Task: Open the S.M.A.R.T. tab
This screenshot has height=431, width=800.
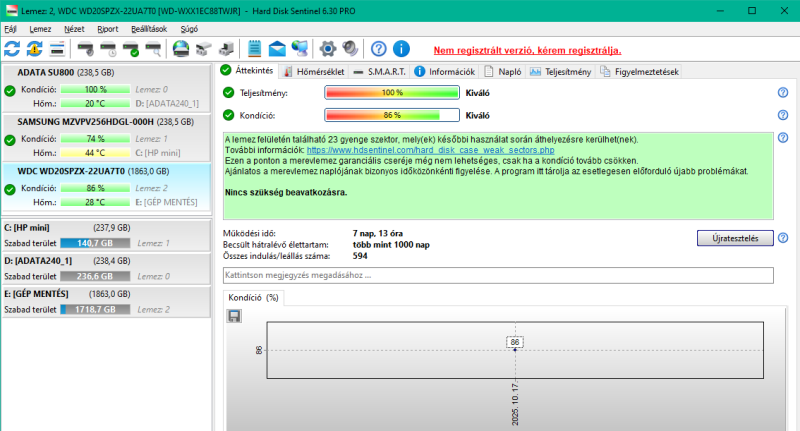Action: (380, 71)
